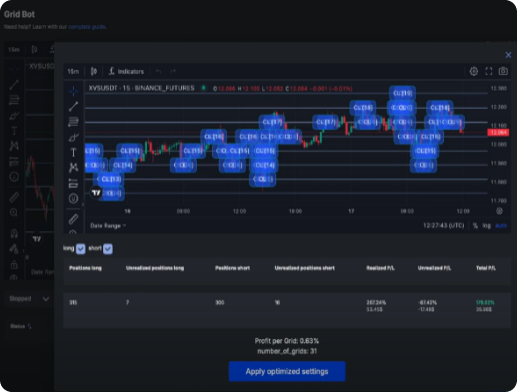517x392 pixels.
Task: Toggle percent scale on price axis
Action: [475, 226]
